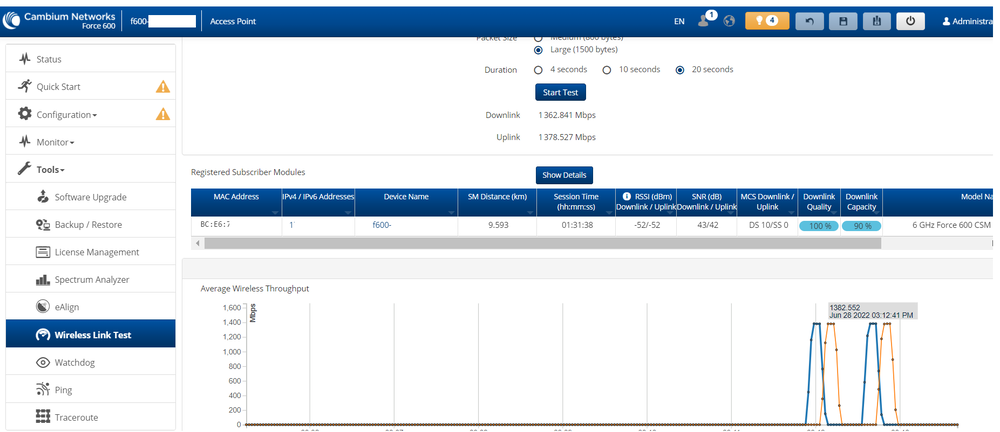Go to the Software Upgrade page

(x=90, y=197)
